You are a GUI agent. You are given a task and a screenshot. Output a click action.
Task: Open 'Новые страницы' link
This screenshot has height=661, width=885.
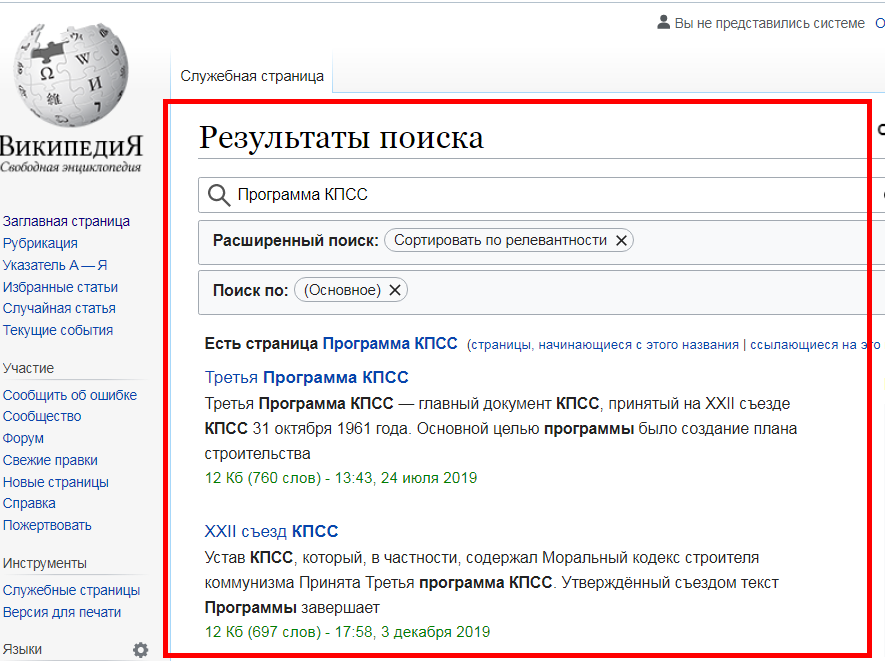[x=56, y=482]
